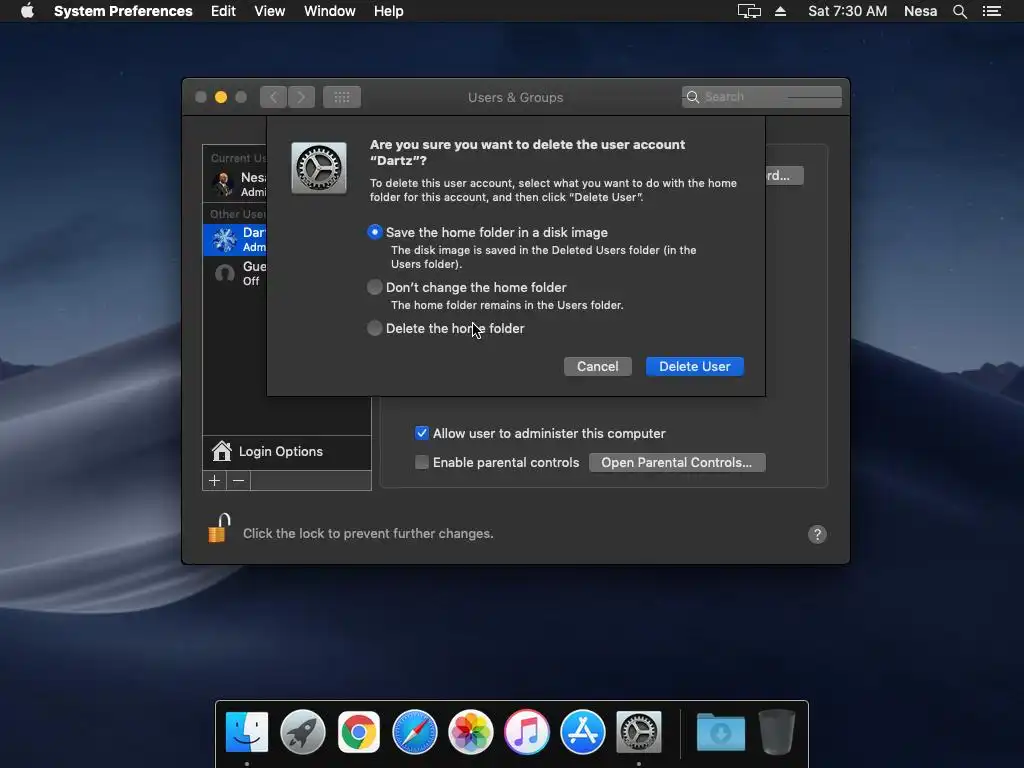This screenshot has height=768, width=1024.
Task: Click the screen mirroring menu bar icon
Action: pyautogui.click(x=749, y=11)
